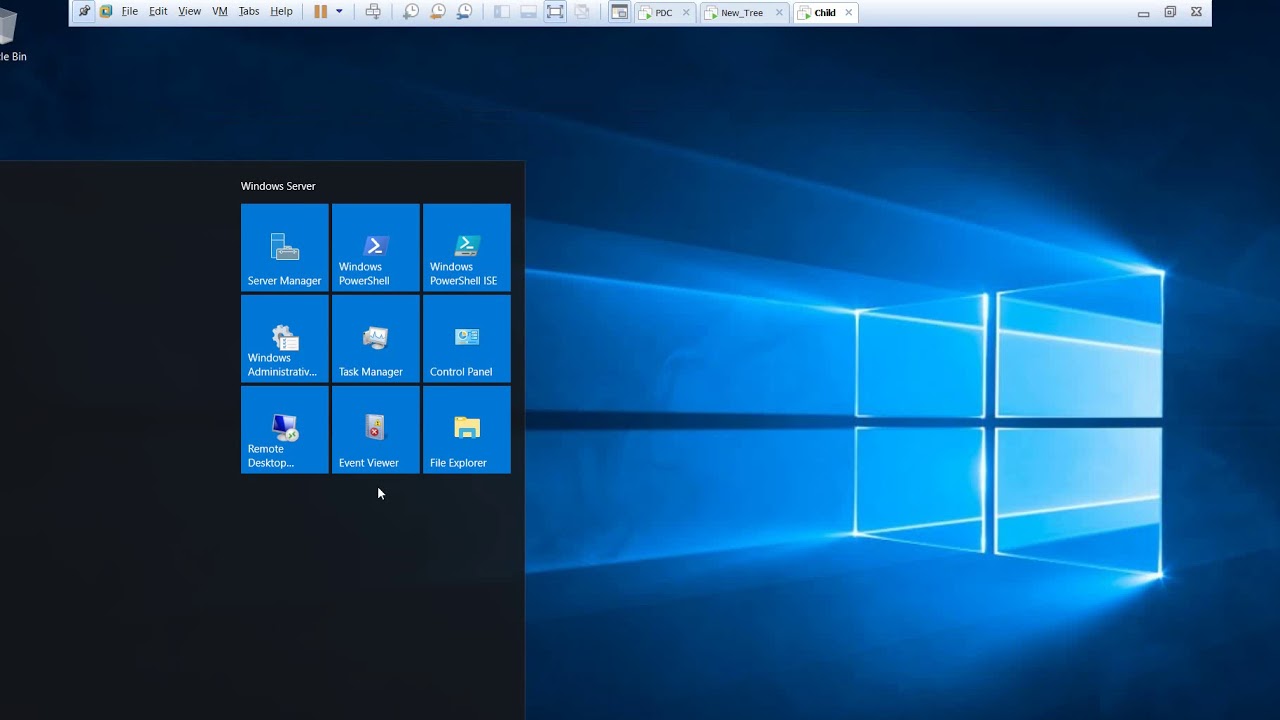This screenshot has width=1280, height=720.
Task: Click the Unity mode icon
Action: pos(581,12)
